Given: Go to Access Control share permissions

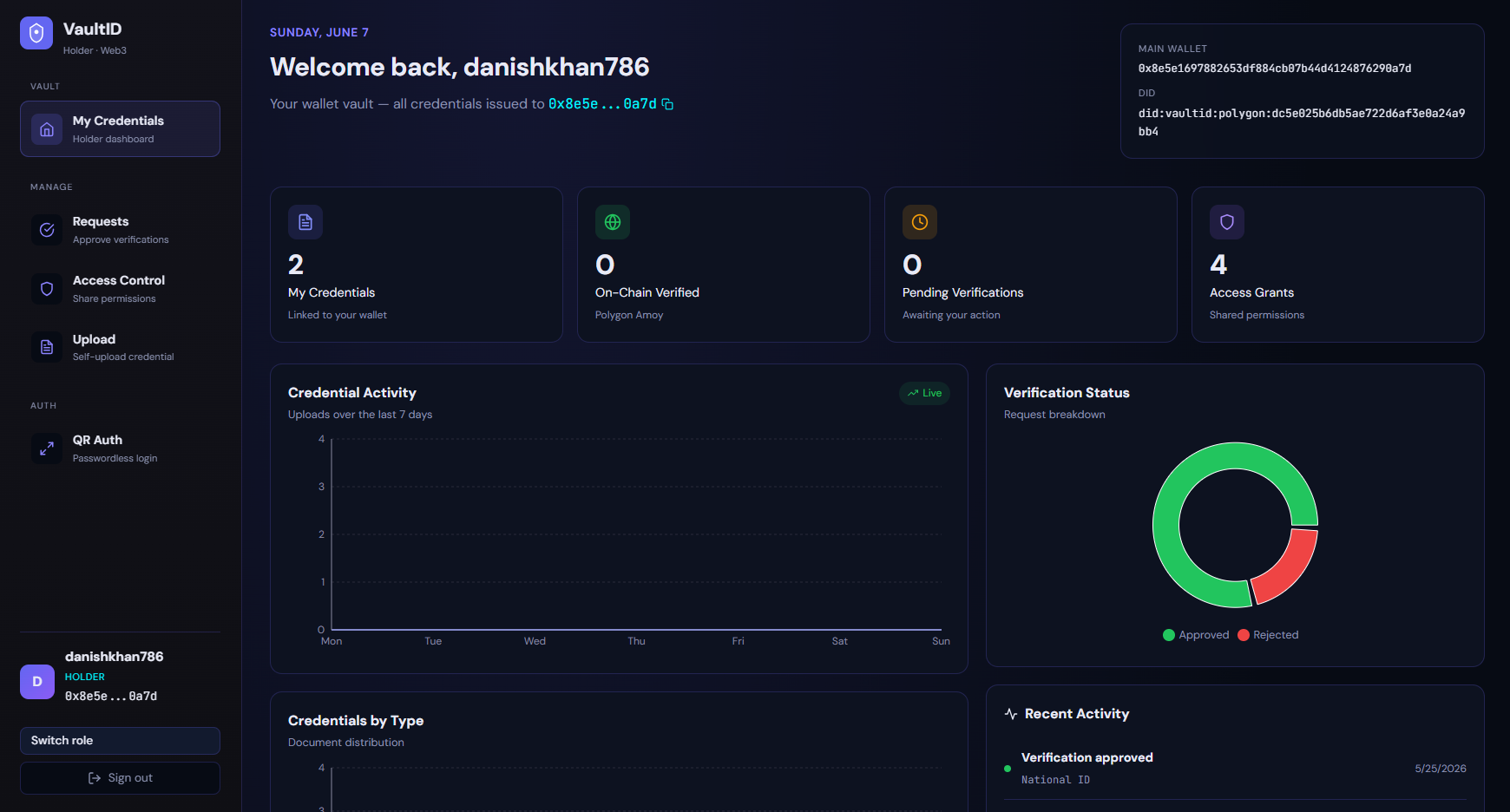Looking at the screenshot, I should [120, 289].
